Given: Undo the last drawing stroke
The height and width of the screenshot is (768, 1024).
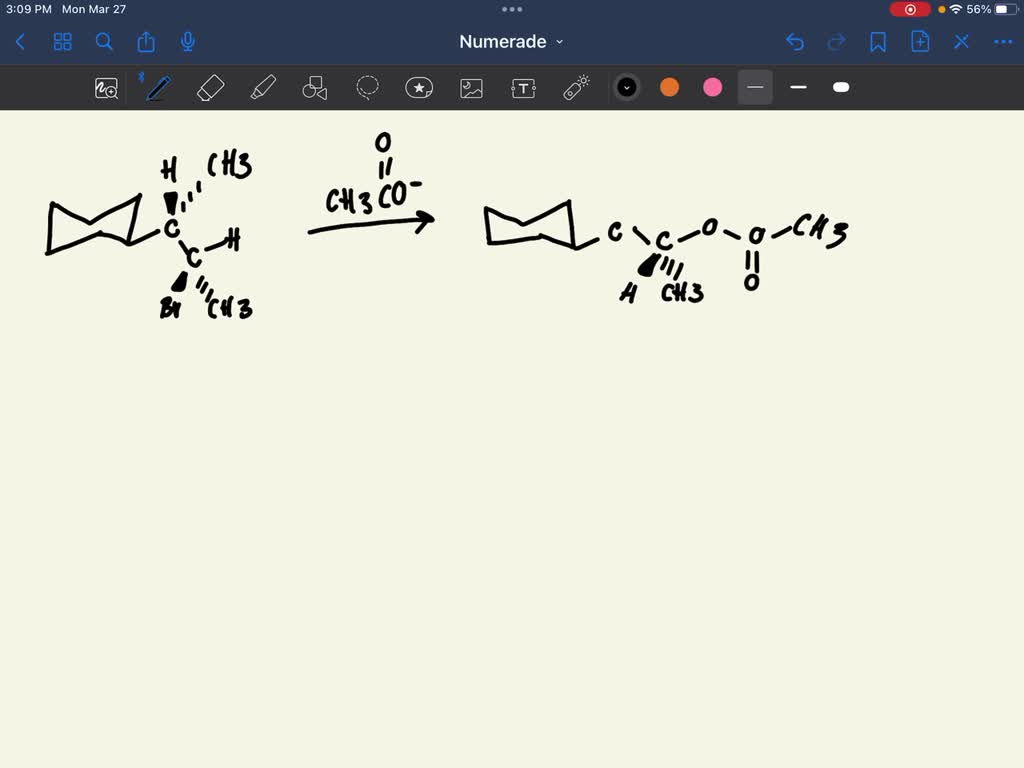Looking at the screenshot, I should pos(795,42).
